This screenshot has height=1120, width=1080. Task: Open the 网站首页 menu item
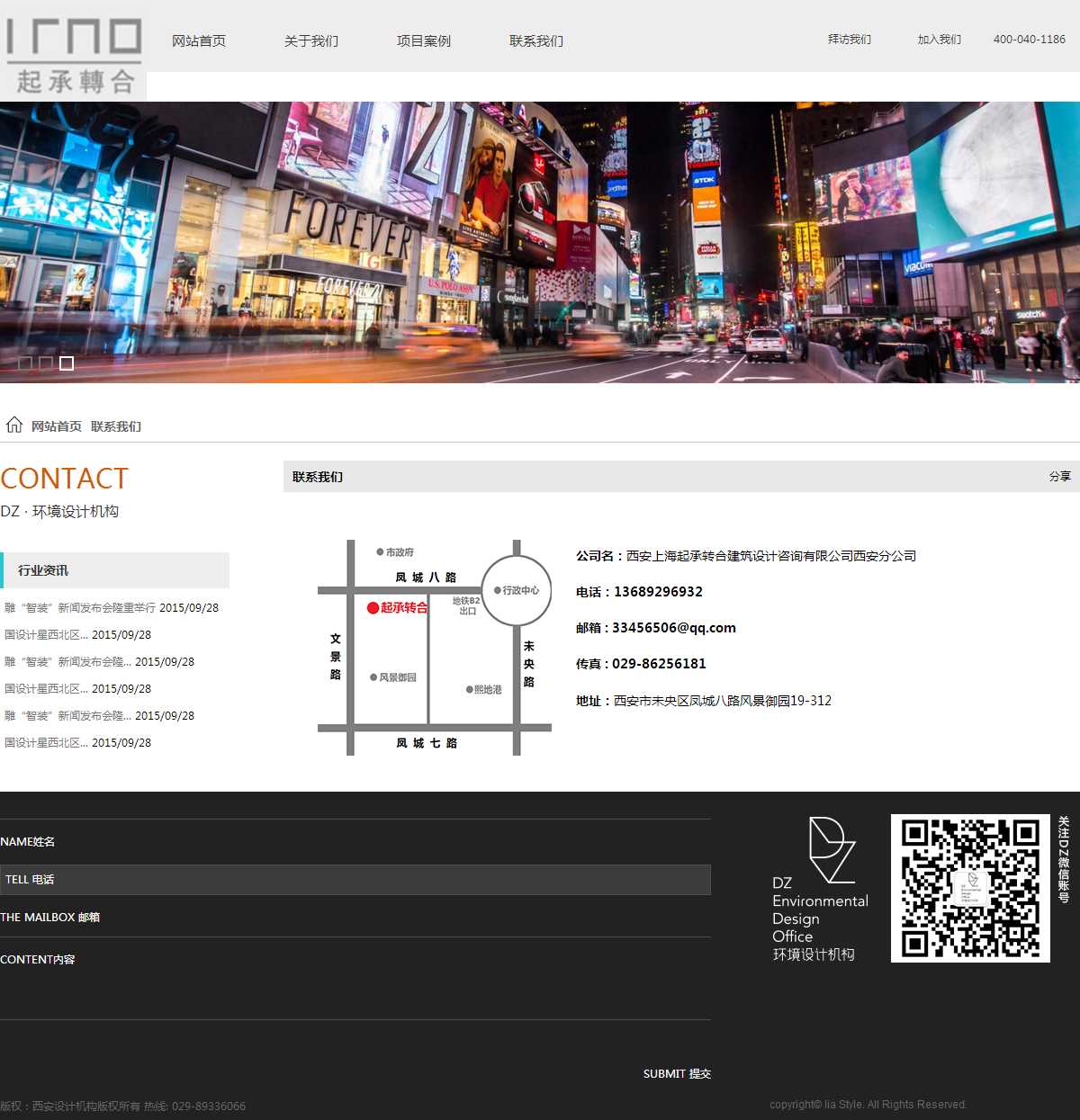pos(199,41)
